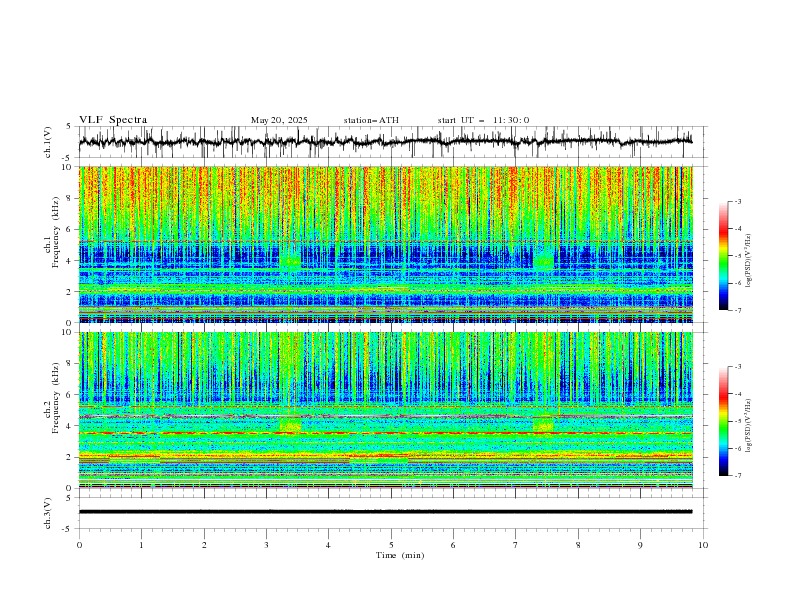The height and width of the screenshot is (612, 792).
Task: Click the '-3' label on ch.1 colorbar
Action: 738,201
